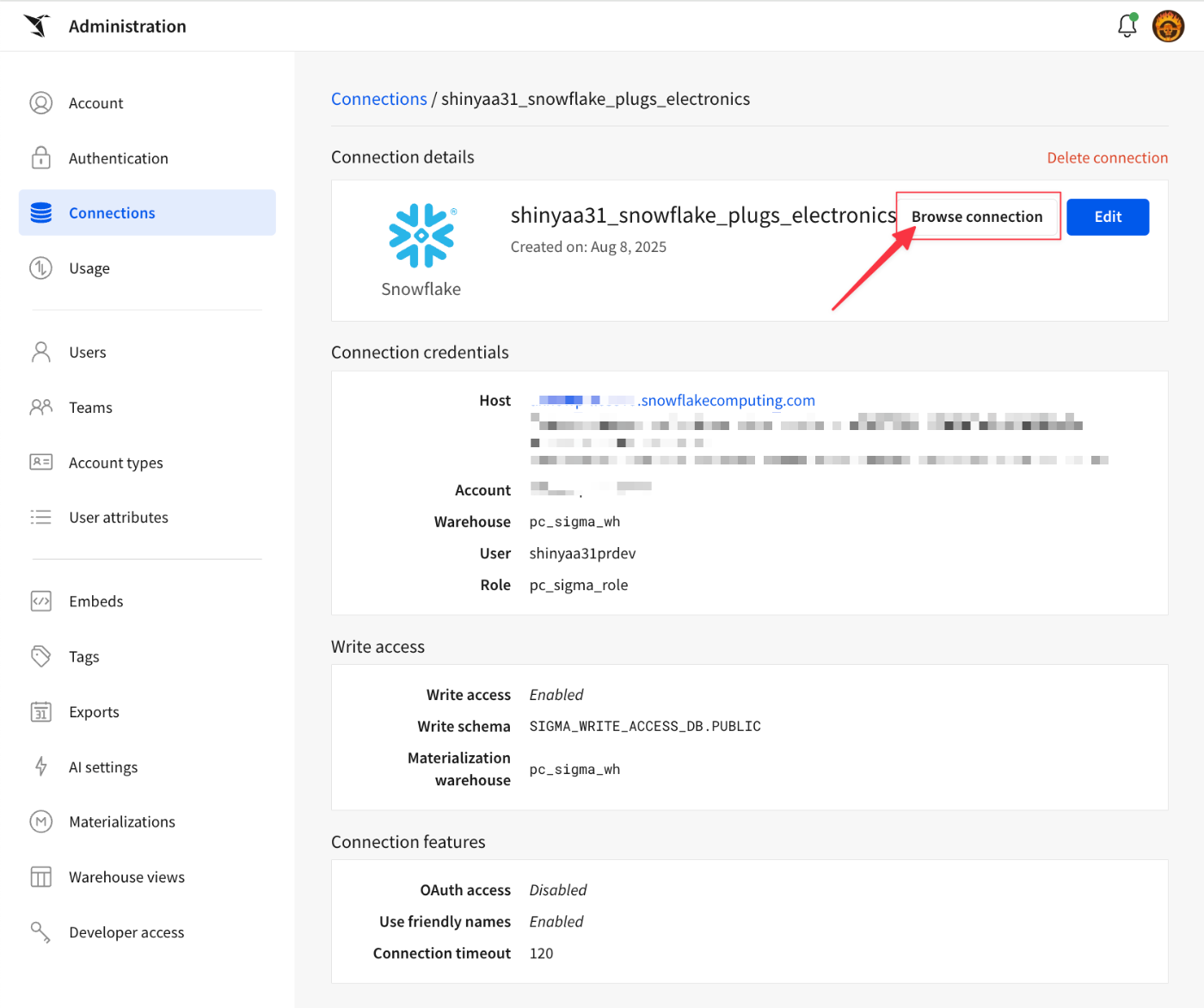
Task: Click the Administration header title
Action: [127, 27]
